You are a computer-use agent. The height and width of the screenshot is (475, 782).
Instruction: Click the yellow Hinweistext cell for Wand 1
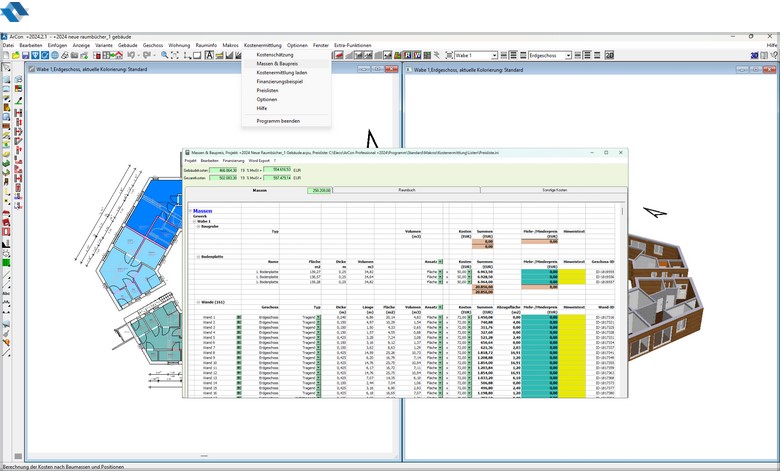[572, 317]
